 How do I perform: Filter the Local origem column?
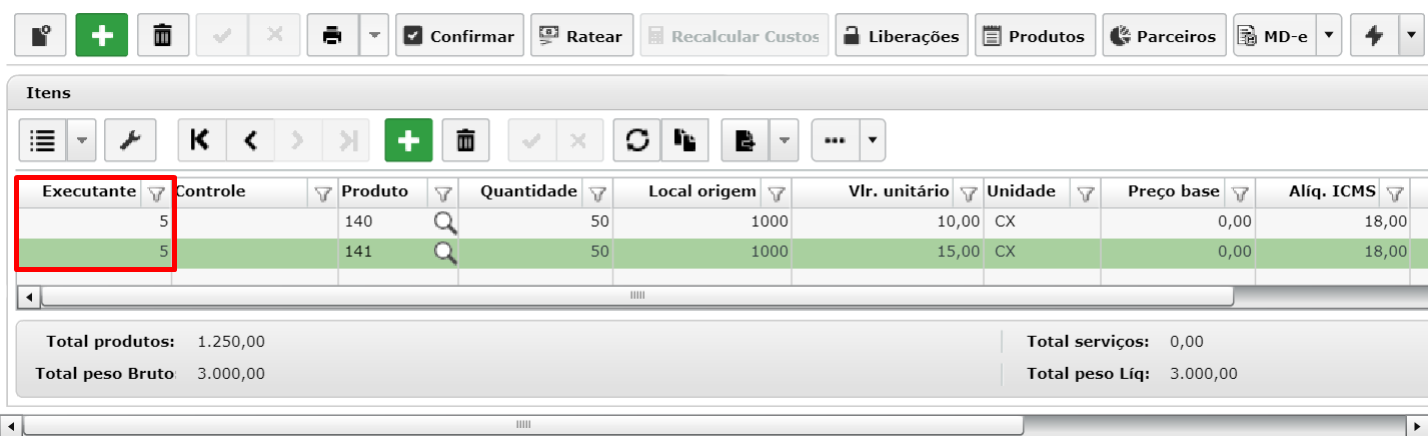(x=776, y=193)
